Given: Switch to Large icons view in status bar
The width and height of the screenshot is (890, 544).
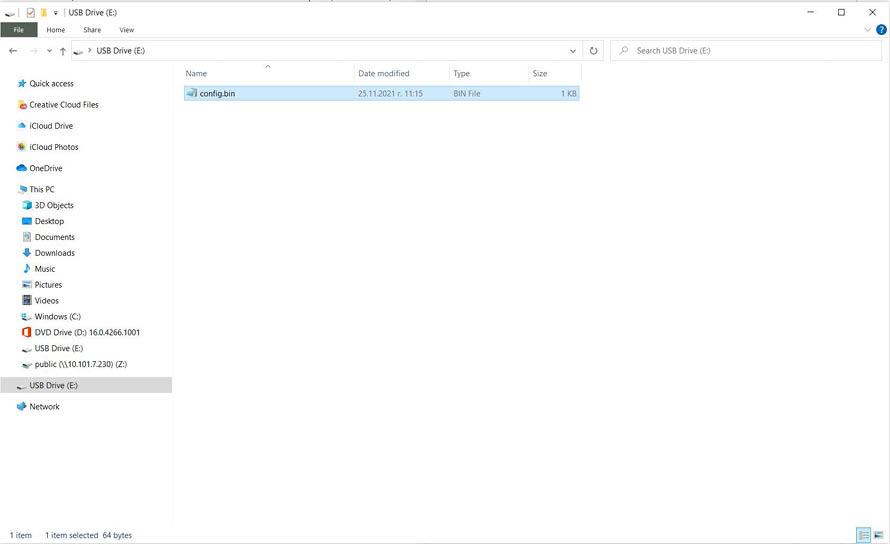Looking at the screenshot, I should click(879, 535).
